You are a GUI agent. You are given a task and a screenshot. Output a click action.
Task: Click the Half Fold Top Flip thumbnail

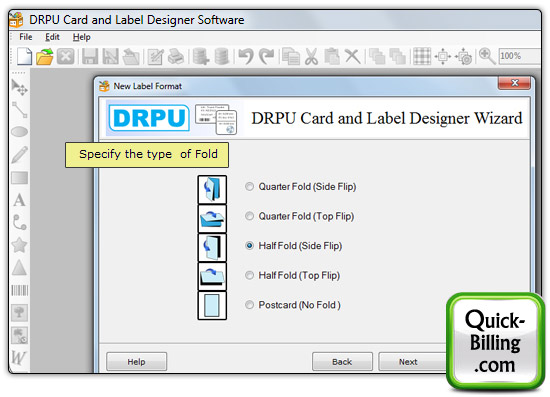tap(212, 277)
